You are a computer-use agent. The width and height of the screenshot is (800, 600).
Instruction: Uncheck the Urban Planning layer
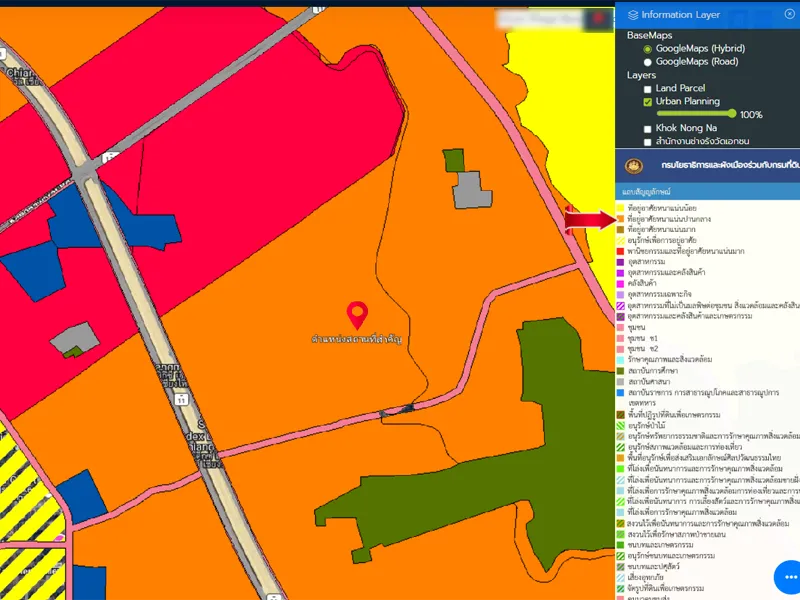coord(648,102)
